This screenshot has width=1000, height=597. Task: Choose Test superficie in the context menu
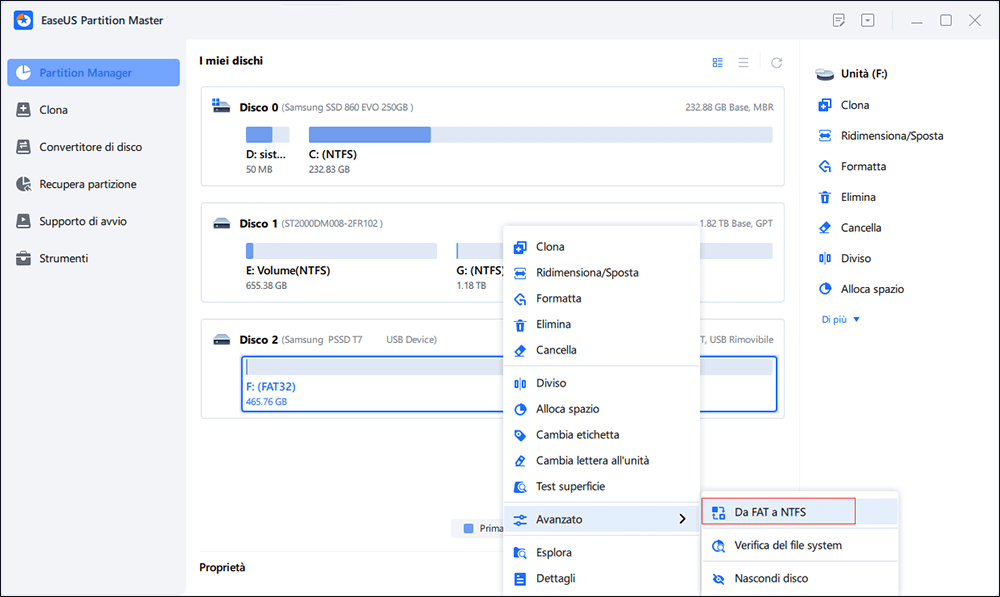[601, 487]
